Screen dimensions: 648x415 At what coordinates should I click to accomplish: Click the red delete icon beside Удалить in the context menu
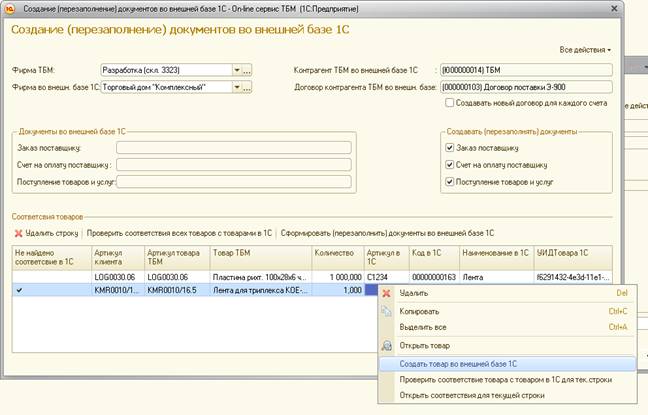click(386, 293)
